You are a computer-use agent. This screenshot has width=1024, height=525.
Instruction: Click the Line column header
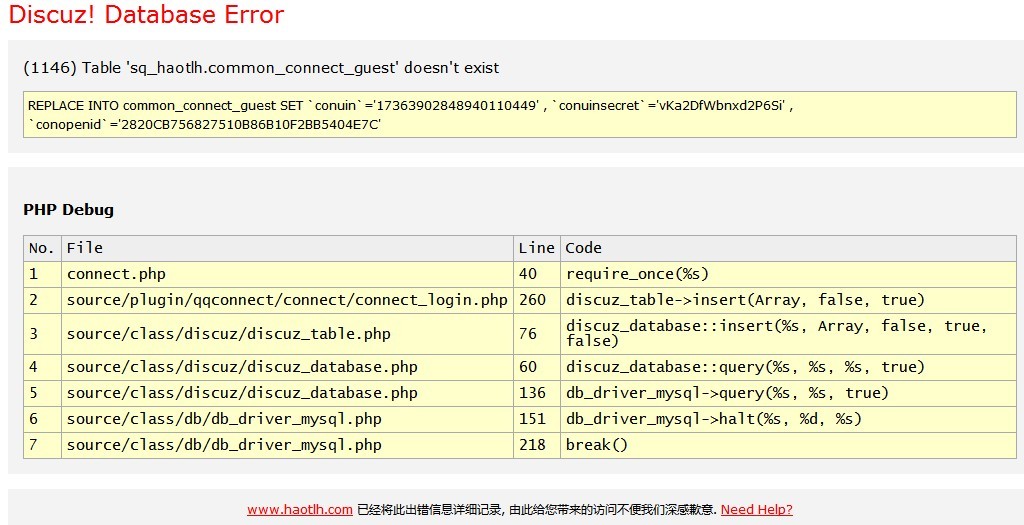tap(536, 248)
